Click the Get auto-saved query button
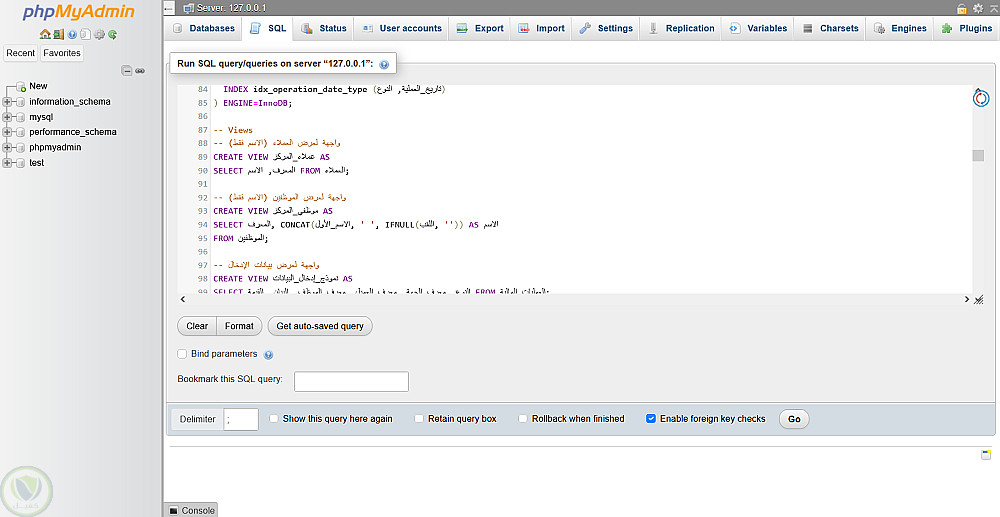1000x517 pixels. 319,326
